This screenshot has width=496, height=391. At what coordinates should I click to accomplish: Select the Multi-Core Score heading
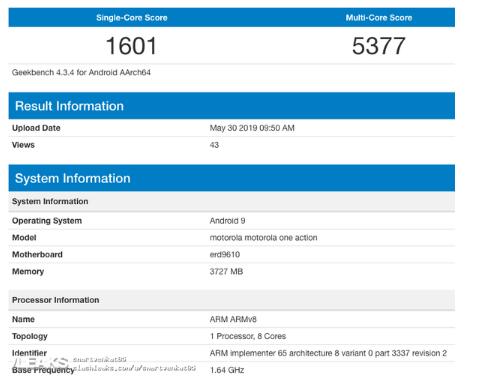coord(379,18)
